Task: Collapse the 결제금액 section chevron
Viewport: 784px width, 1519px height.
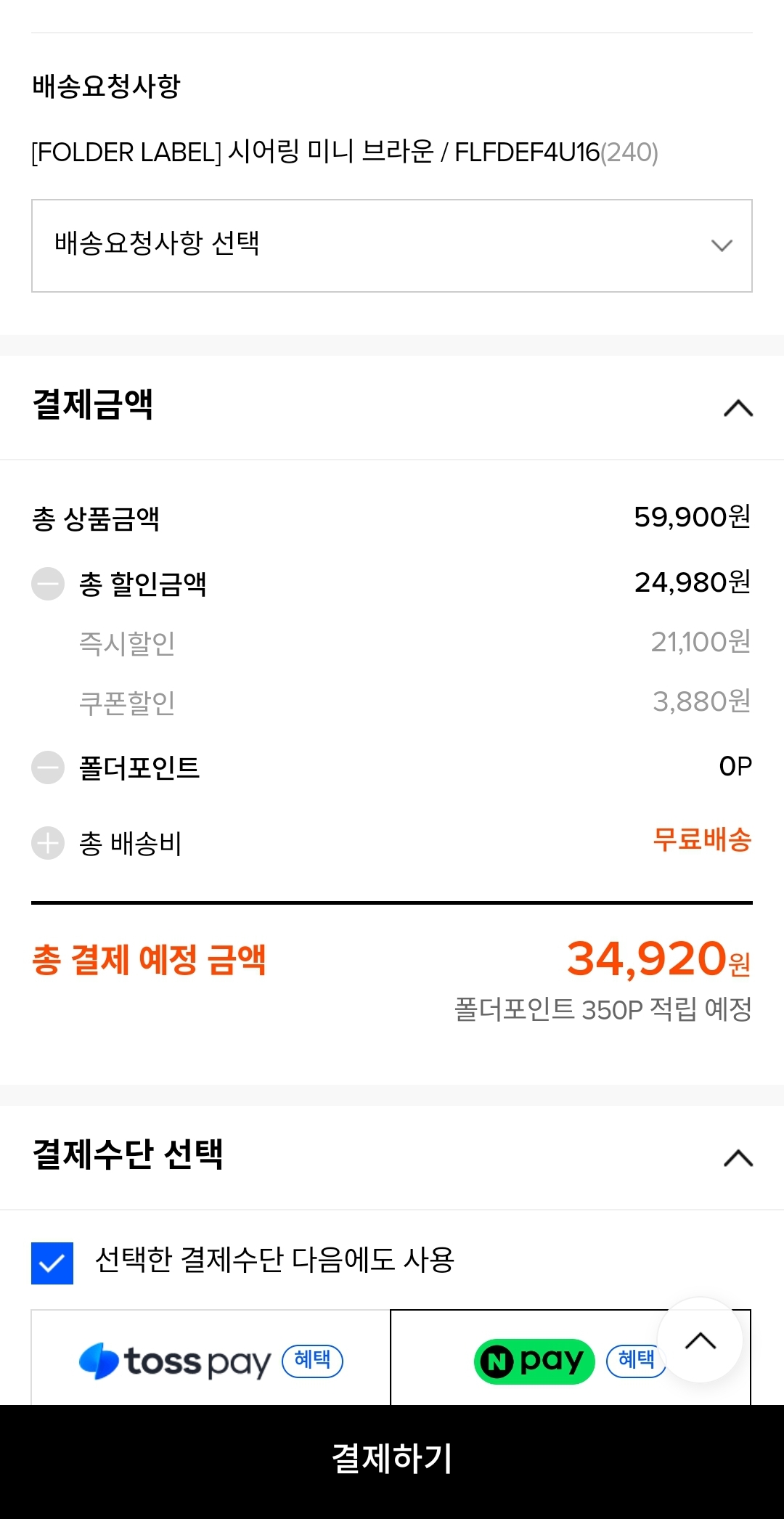Action: [738, 408]
